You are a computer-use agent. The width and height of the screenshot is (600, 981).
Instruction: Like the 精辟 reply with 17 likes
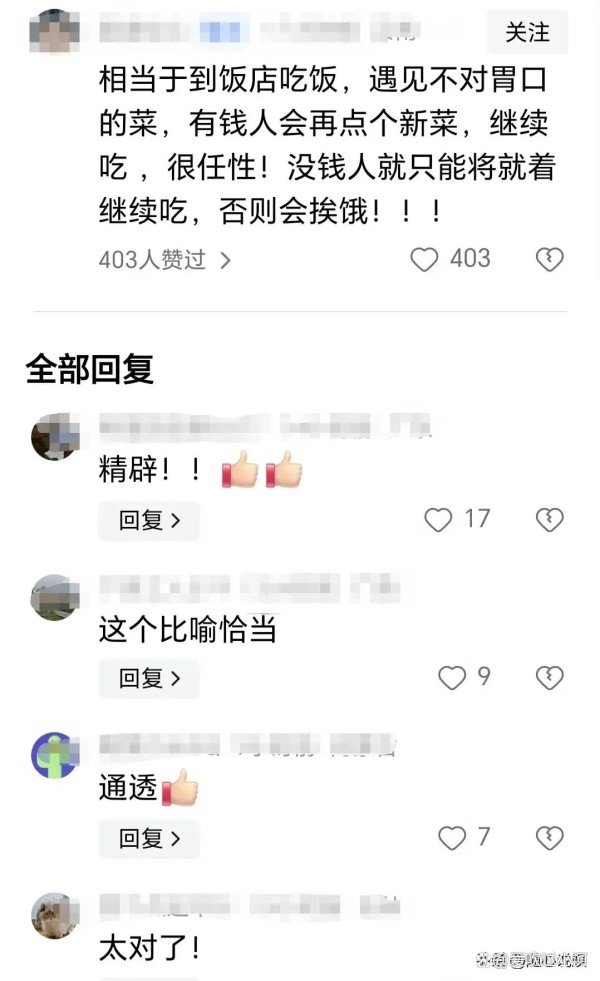pyautogui.click(x=438, y=519)
